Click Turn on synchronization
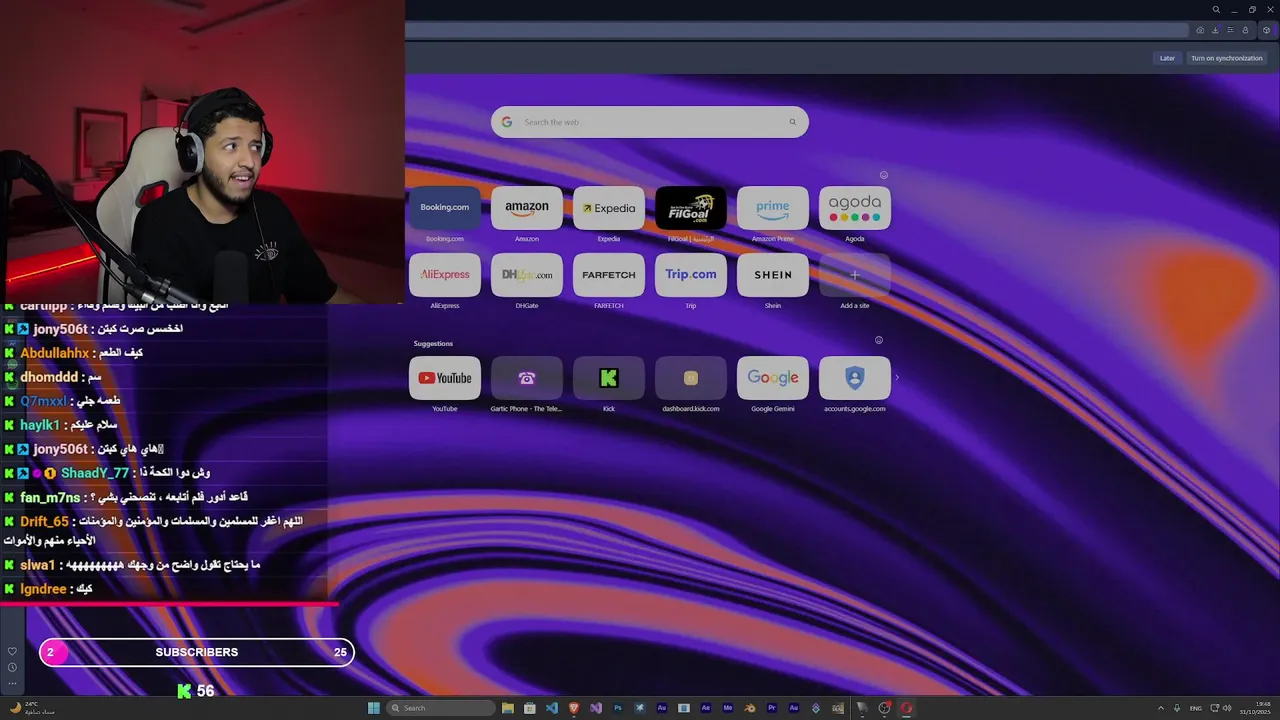Viewport: 1280px width, 720px height. pyautogui.click(x=1226, y=58)
